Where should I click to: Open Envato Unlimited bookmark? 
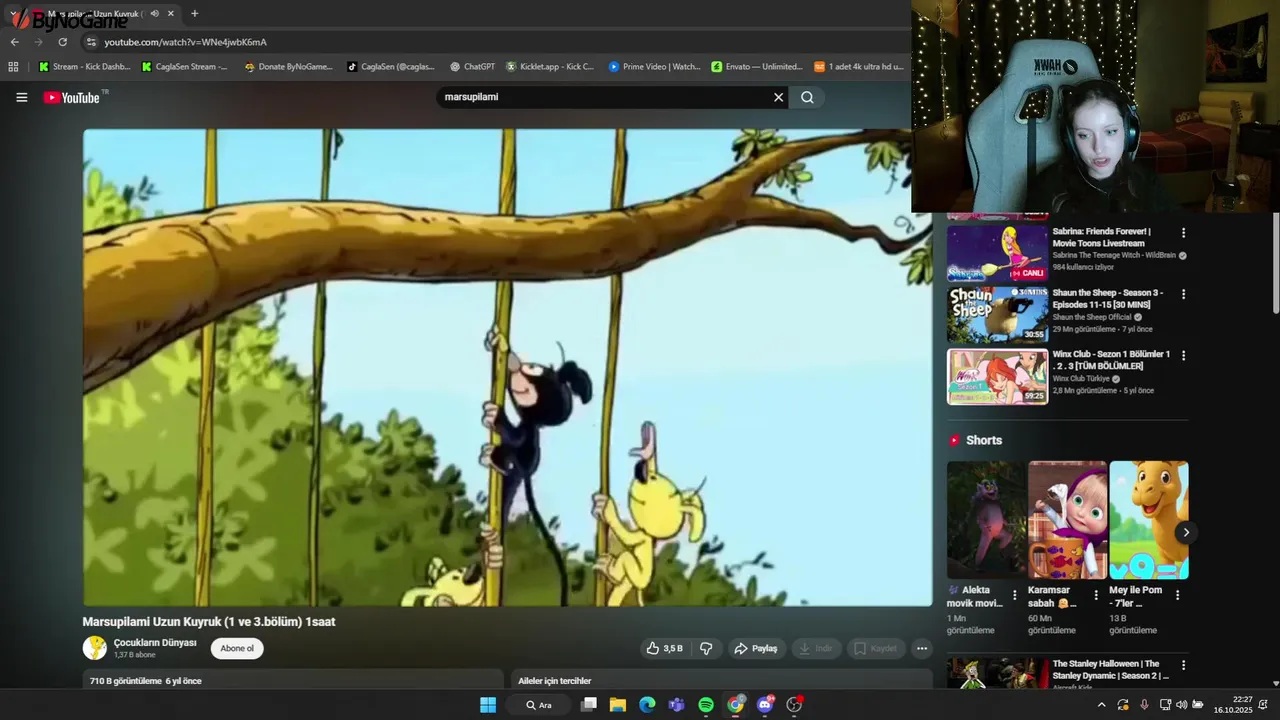pos(757,67)
